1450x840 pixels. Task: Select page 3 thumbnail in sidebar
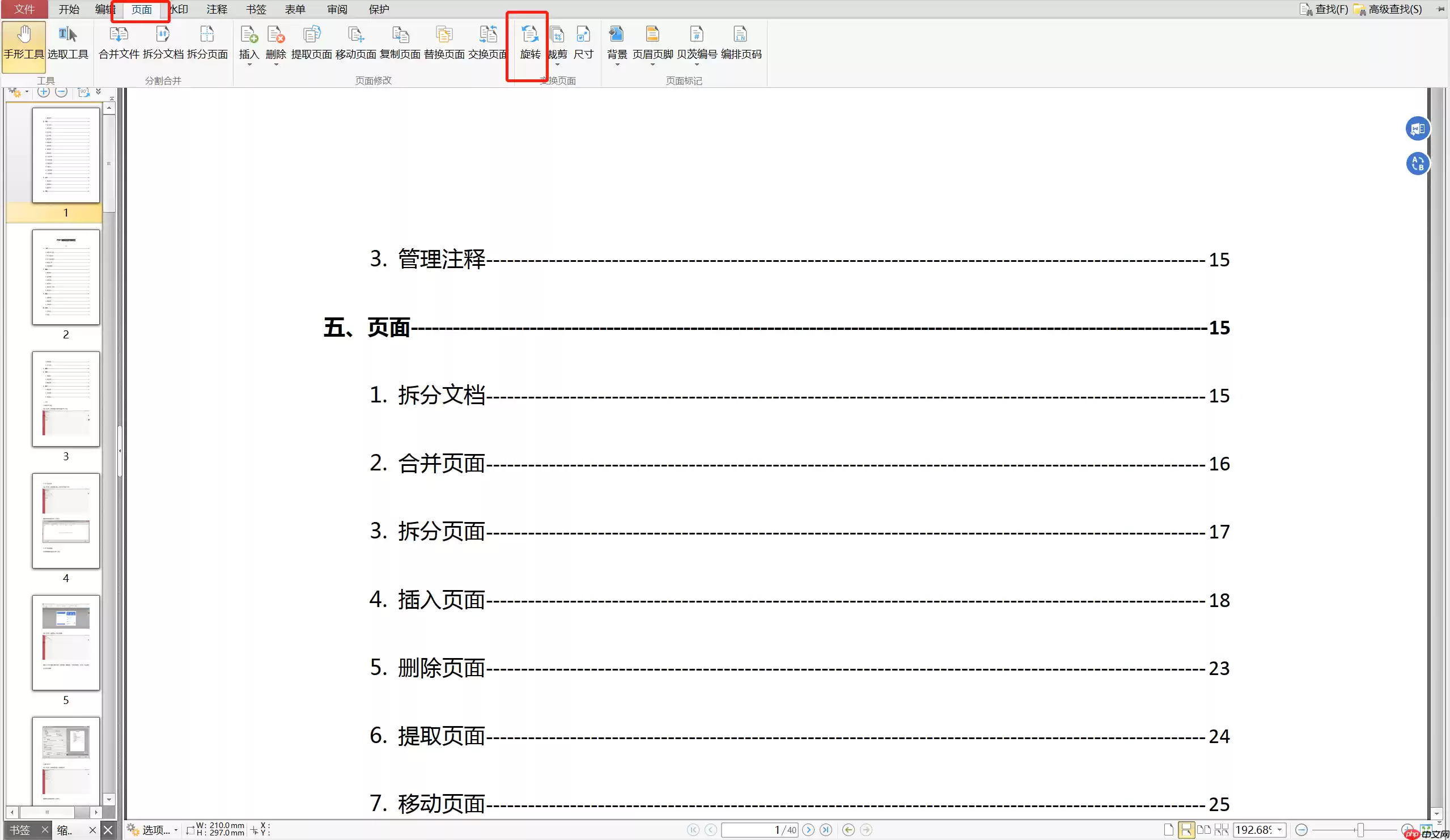pos(66,398)
